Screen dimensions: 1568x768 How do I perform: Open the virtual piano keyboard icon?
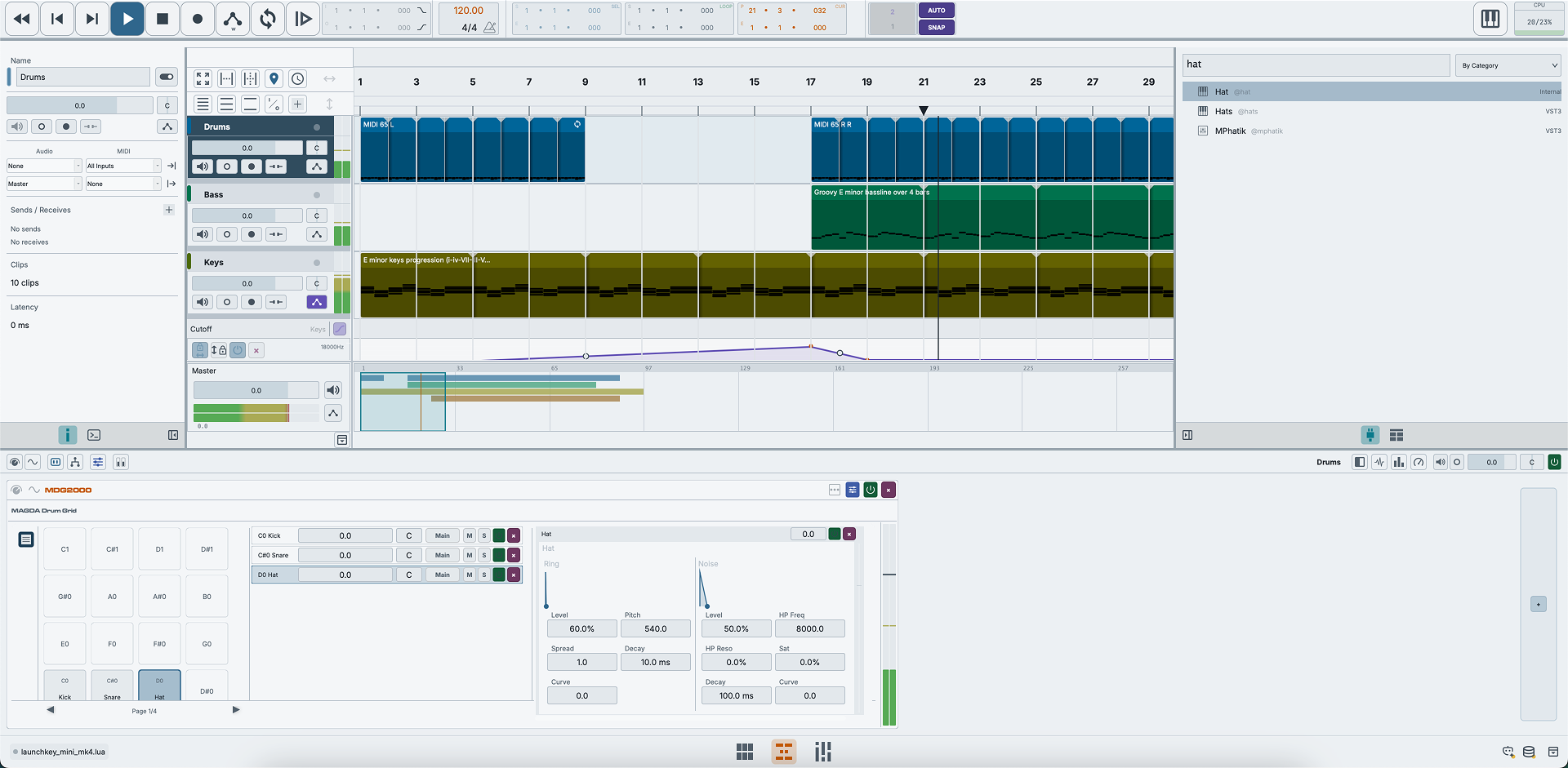(x=1490, y=19)
